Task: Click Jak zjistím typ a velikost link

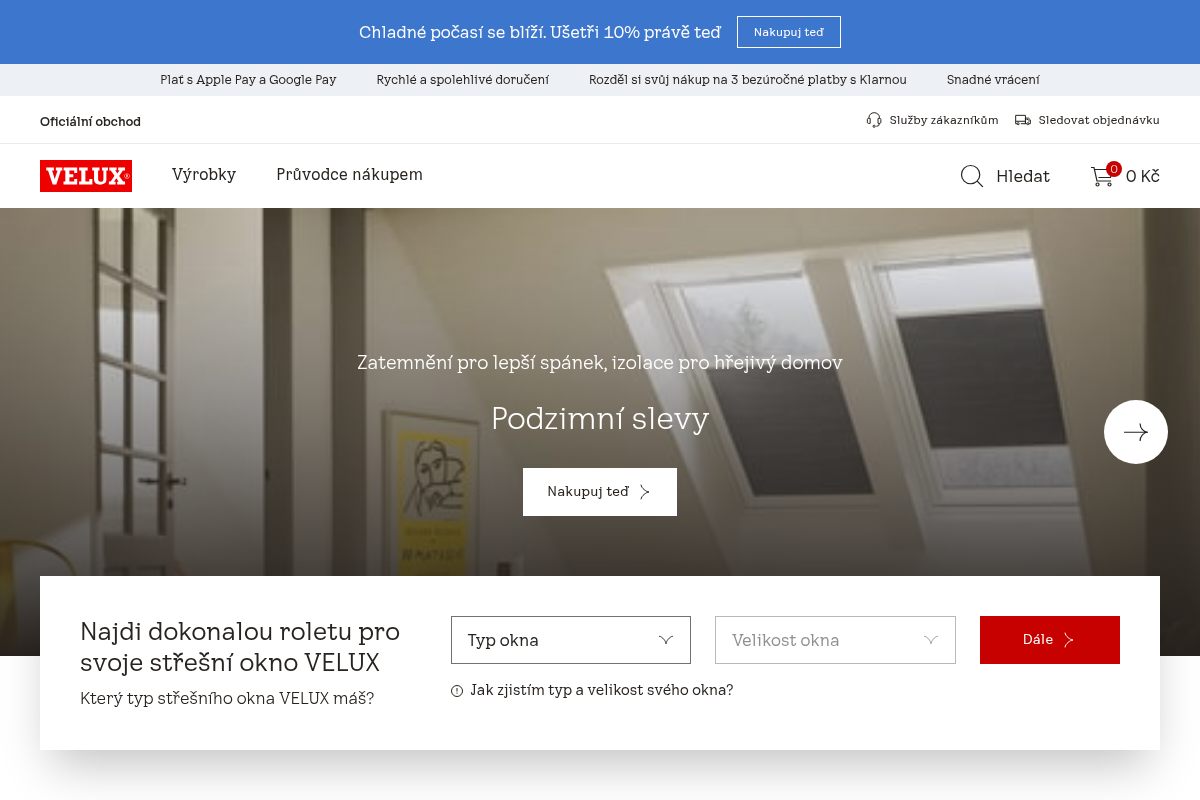Action: pyautogui.click(x=601, y=690)
